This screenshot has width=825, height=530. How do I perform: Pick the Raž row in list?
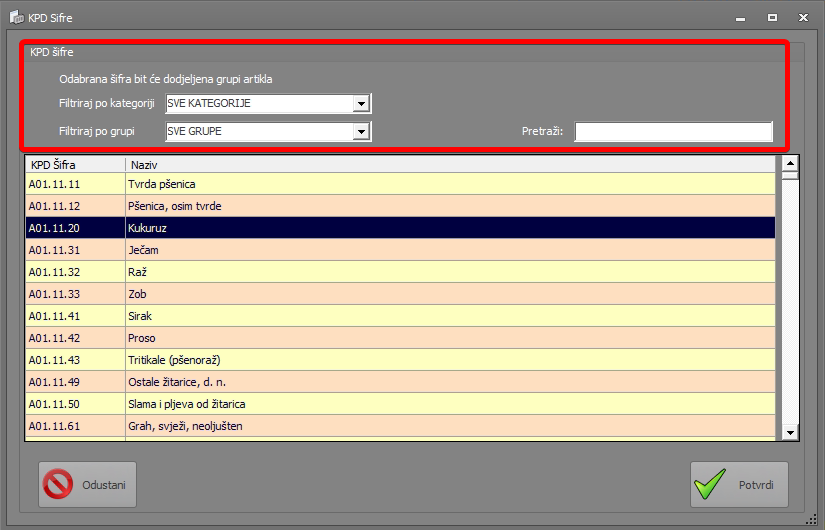point(400,272)
